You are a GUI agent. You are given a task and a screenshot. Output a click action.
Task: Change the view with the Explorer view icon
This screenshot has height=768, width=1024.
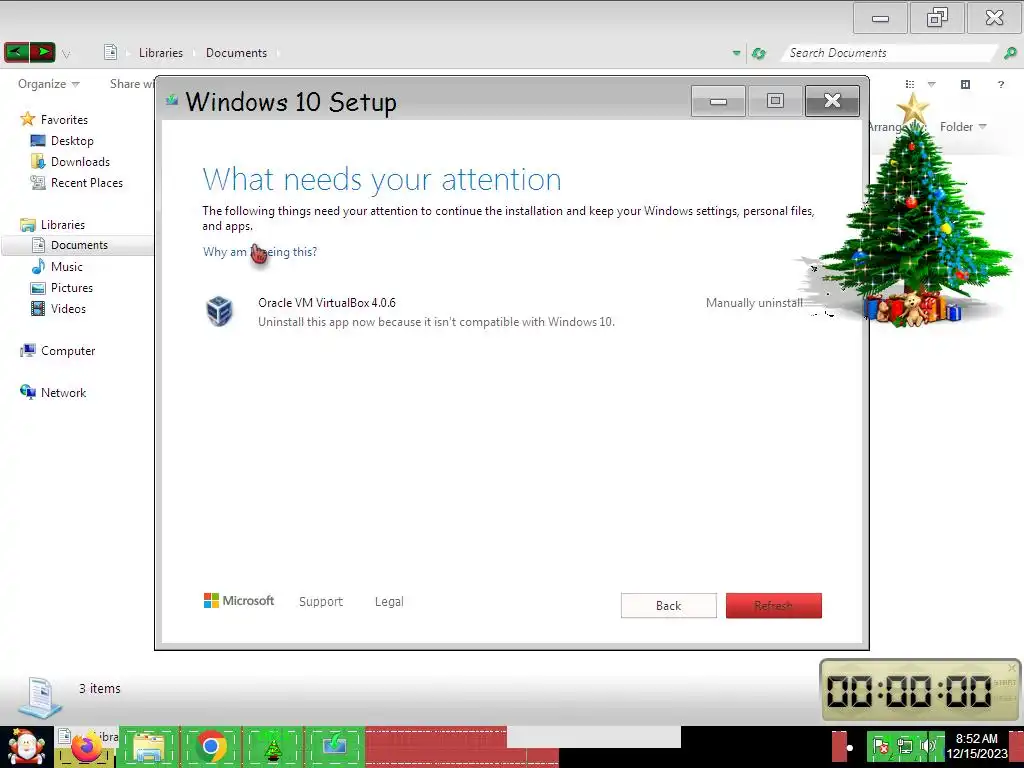click(x=910, y=84)
